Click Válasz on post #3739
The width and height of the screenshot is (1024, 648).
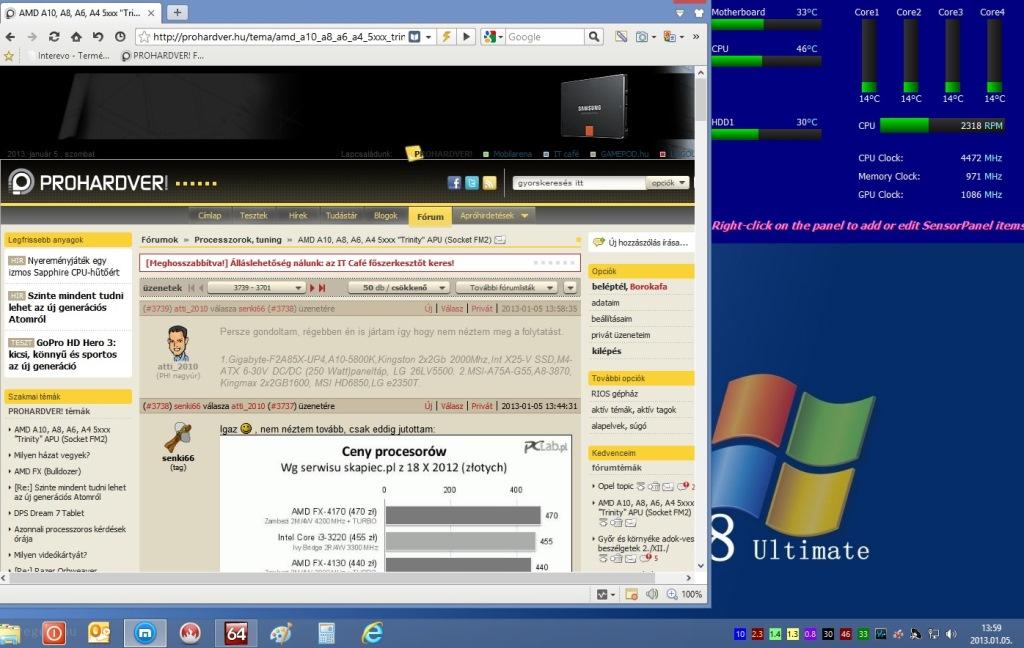(x=452, y=308)
